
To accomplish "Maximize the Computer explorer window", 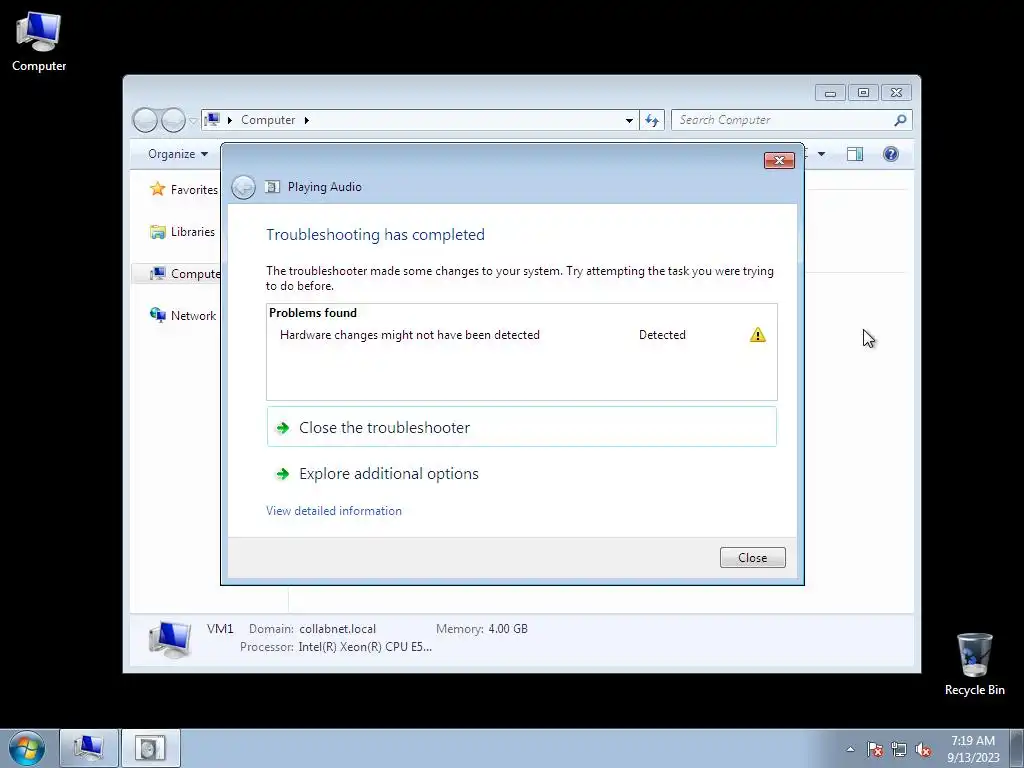I will [x=863, y=93].
